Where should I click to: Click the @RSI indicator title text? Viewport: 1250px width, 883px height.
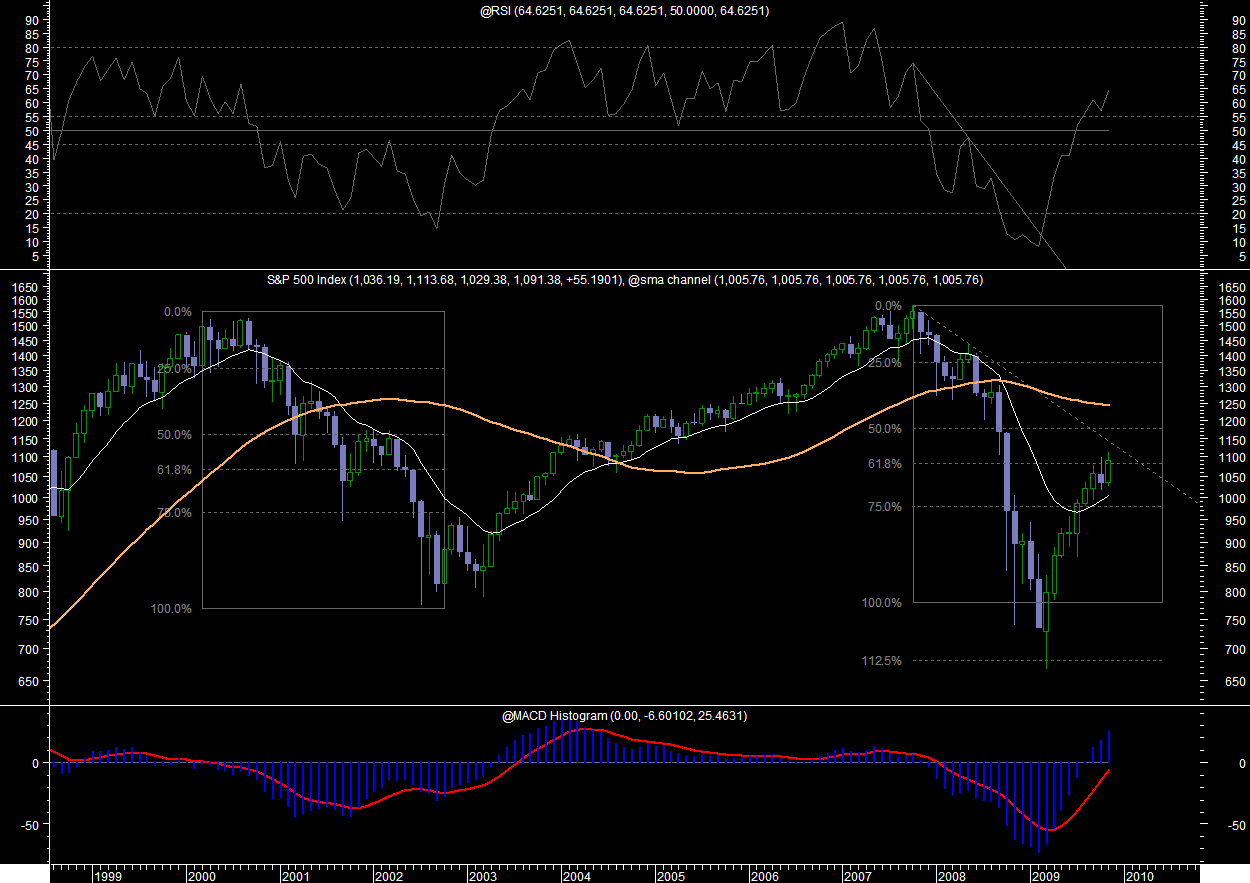click(x=625, y=10)
